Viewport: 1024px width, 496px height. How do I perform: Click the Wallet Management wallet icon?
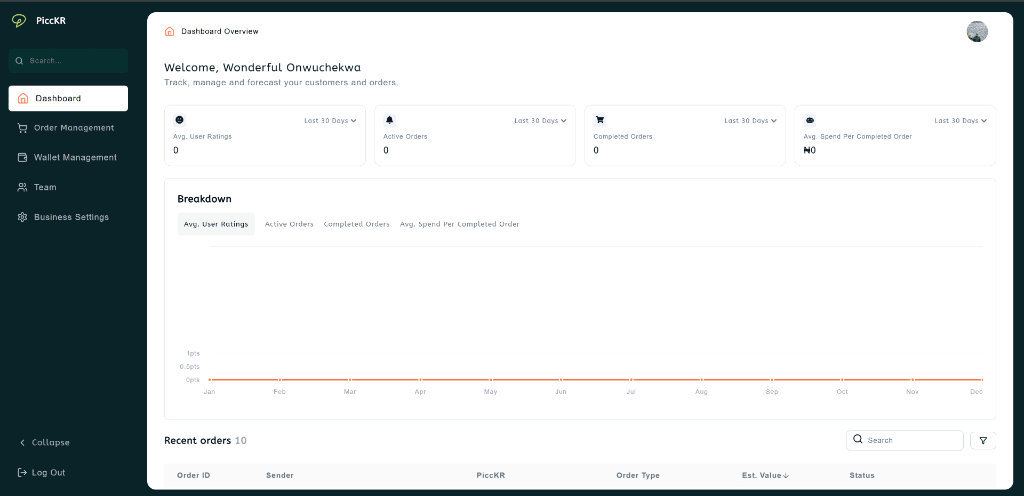click(x=22, y=157)
